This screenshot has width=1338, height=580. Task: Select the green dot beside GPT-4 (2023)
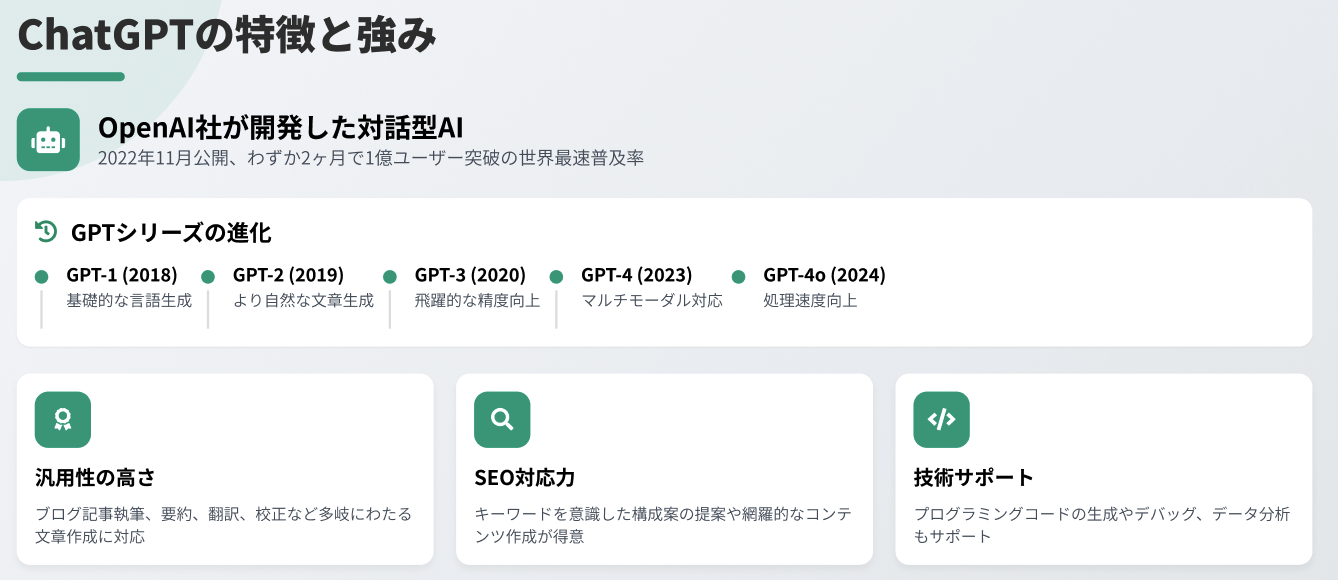[556, 277]
